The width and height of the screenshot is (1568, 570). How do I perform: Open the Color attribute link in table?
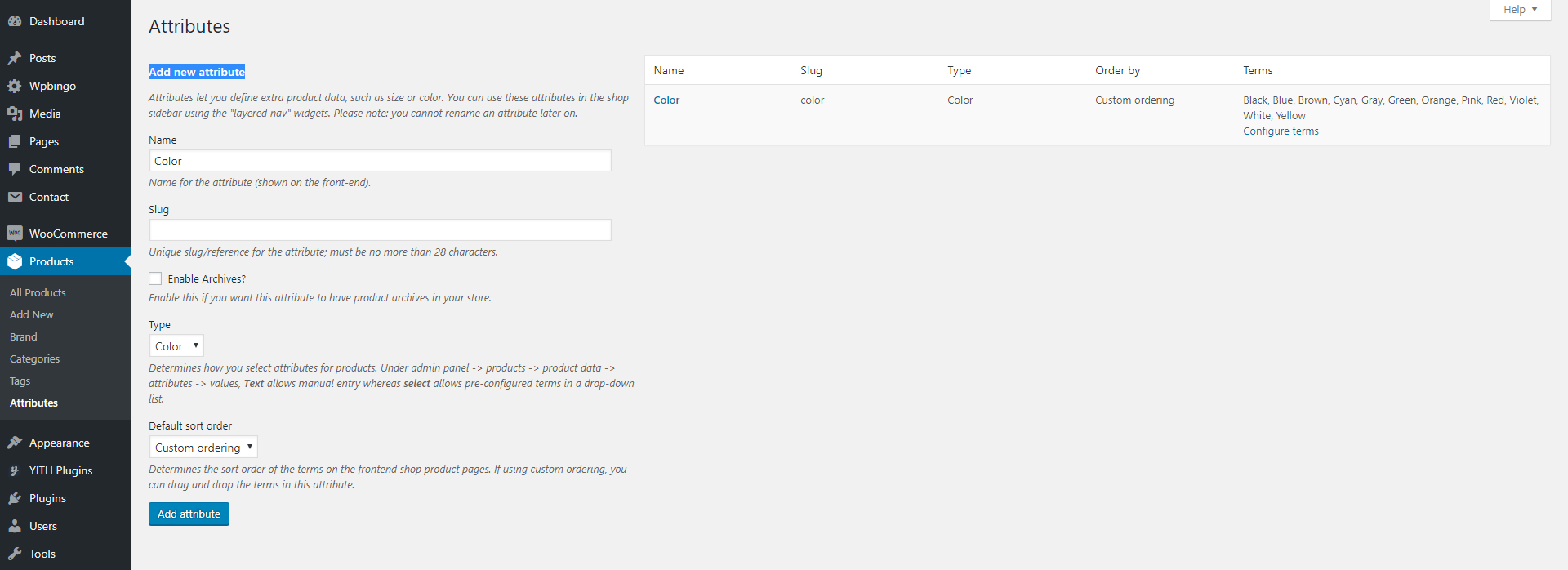[x=666, y=100]
